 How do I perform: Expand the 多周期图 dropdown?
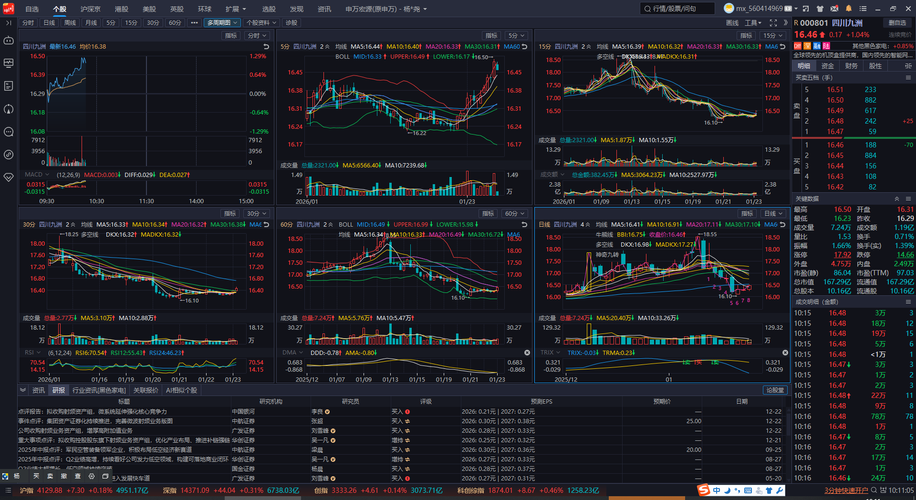click(x=222, y=23)
